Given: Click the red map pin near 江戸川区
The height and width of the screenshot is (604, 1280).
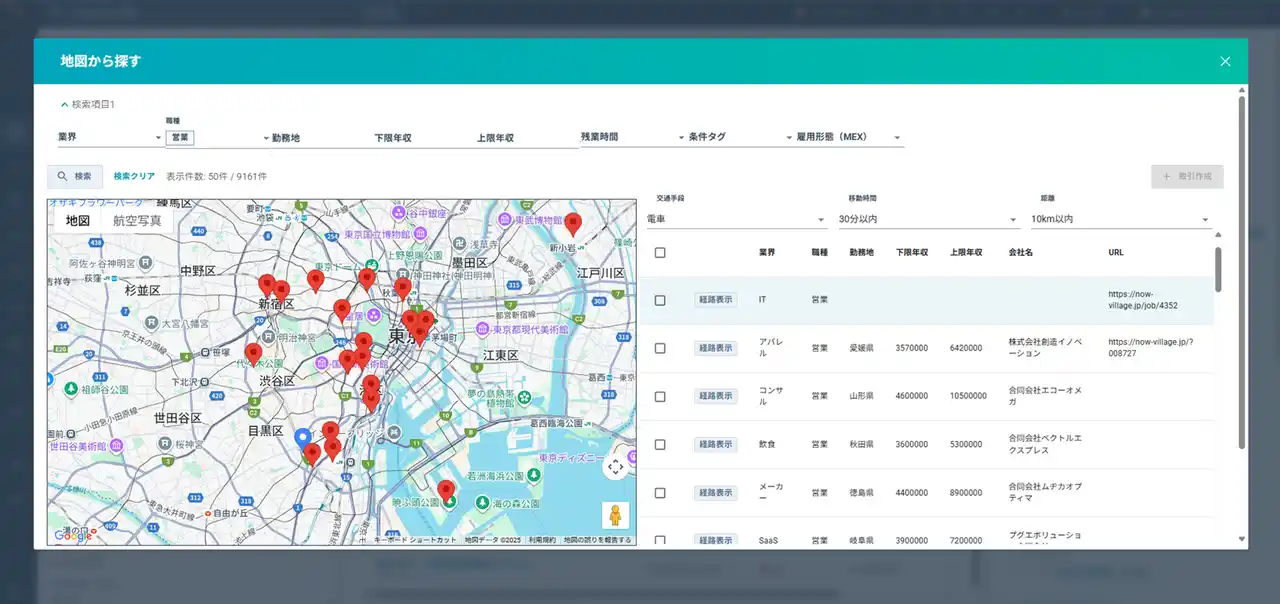Looking at the screenshot, I should pyautogui.click(x=573, y=223).
